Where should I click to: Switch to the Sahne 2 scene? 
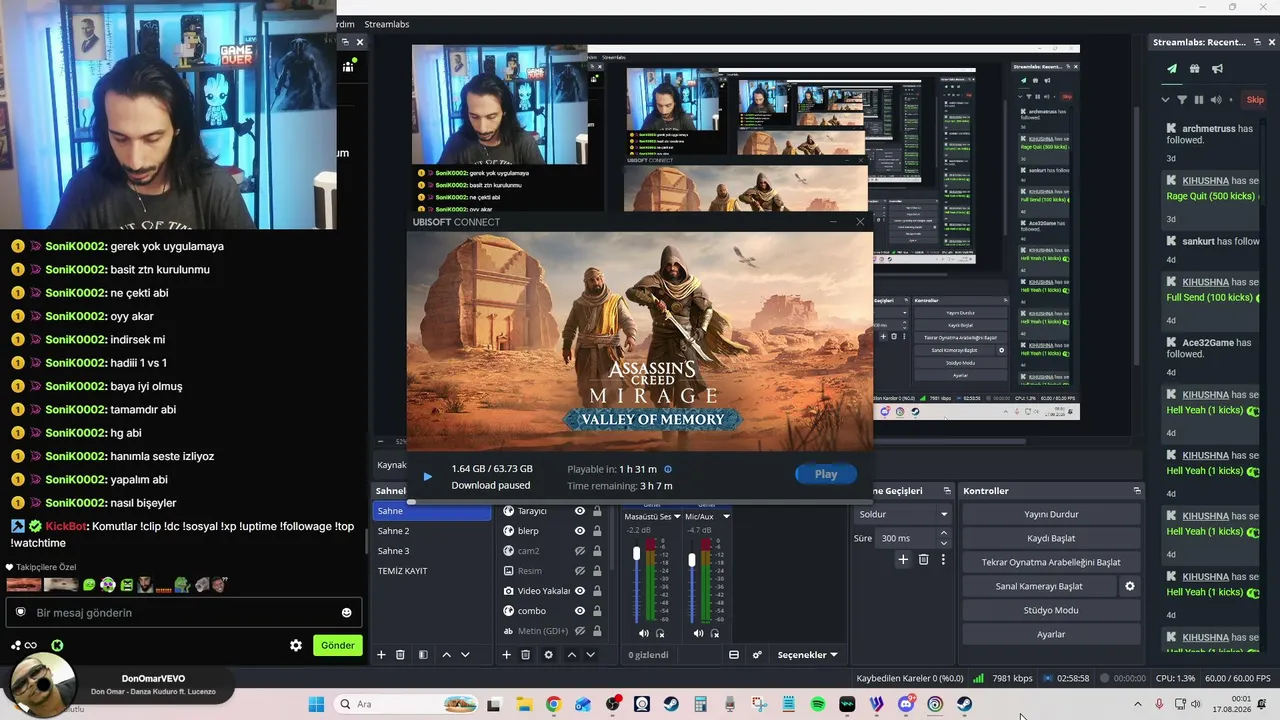pyautogui.click(x=433, y=531)
